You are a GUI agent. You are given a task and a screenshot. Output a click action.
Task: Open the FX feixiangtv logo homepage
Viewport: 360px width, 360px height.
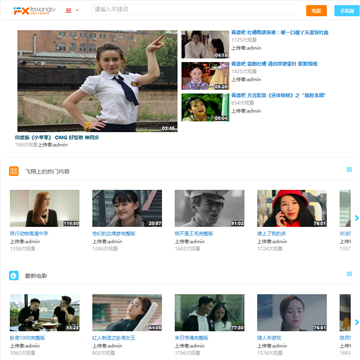[34, 10]
